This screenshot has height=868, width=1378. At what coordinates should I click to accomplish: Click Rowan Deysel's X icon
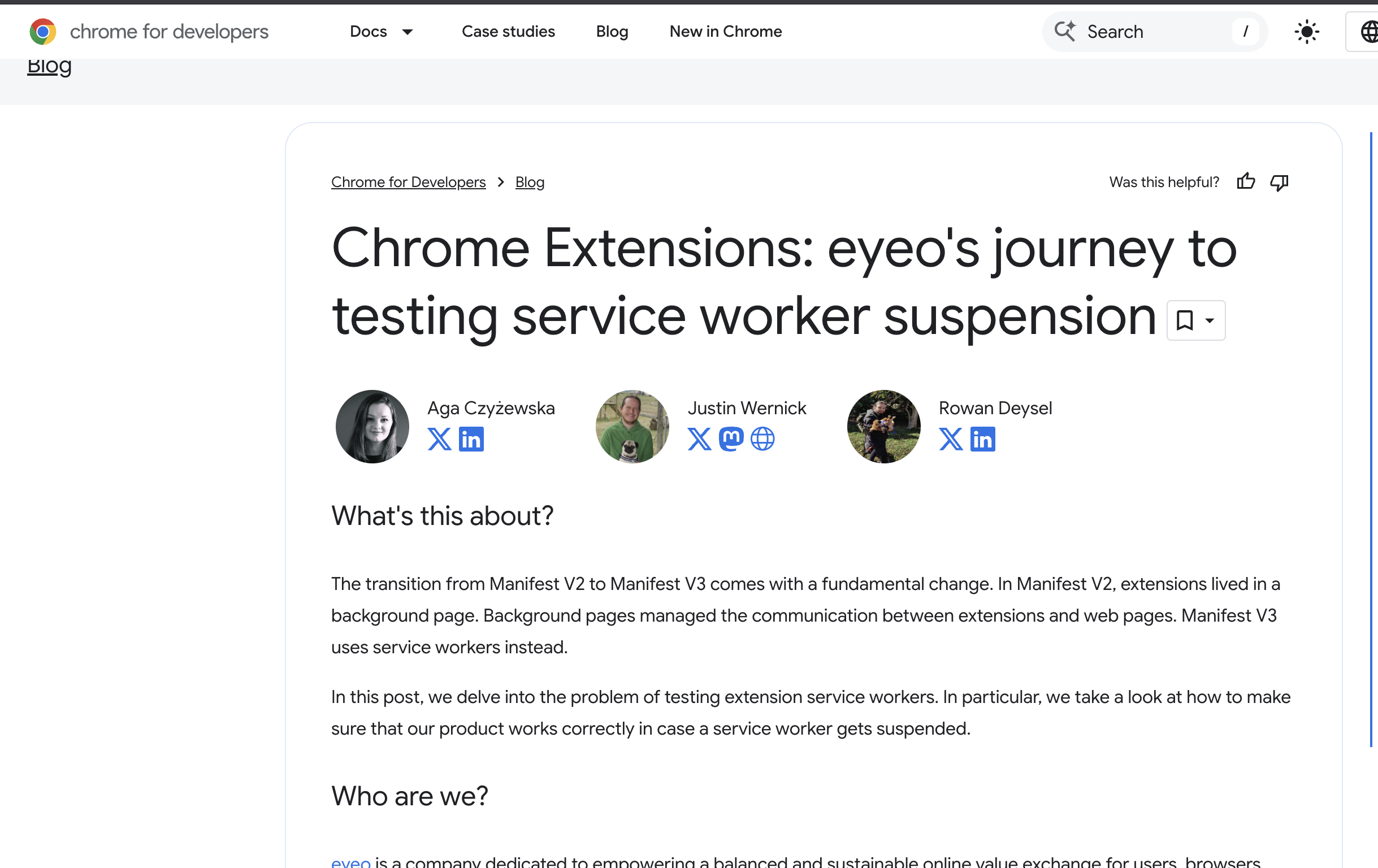950,440
